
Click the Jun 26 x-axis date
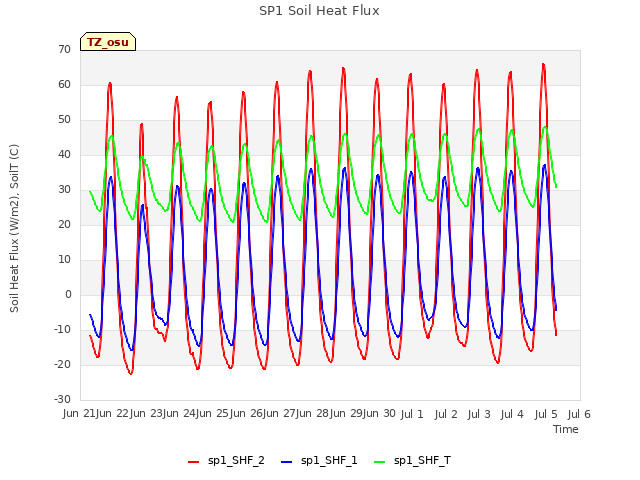pyautogui.click(x=246, y=414)
